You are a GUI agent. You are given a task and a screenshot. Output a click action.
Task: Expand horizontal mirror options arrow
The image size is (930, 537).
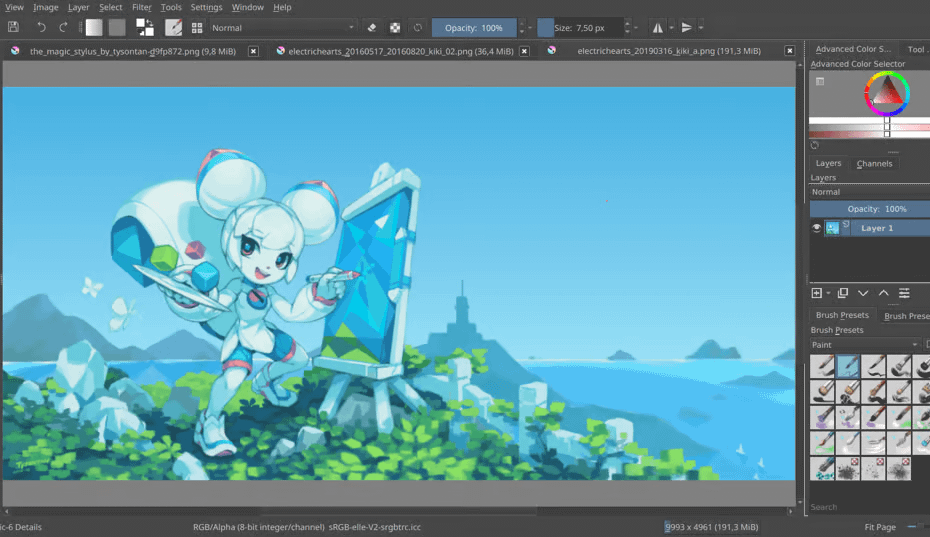[671, 28]
